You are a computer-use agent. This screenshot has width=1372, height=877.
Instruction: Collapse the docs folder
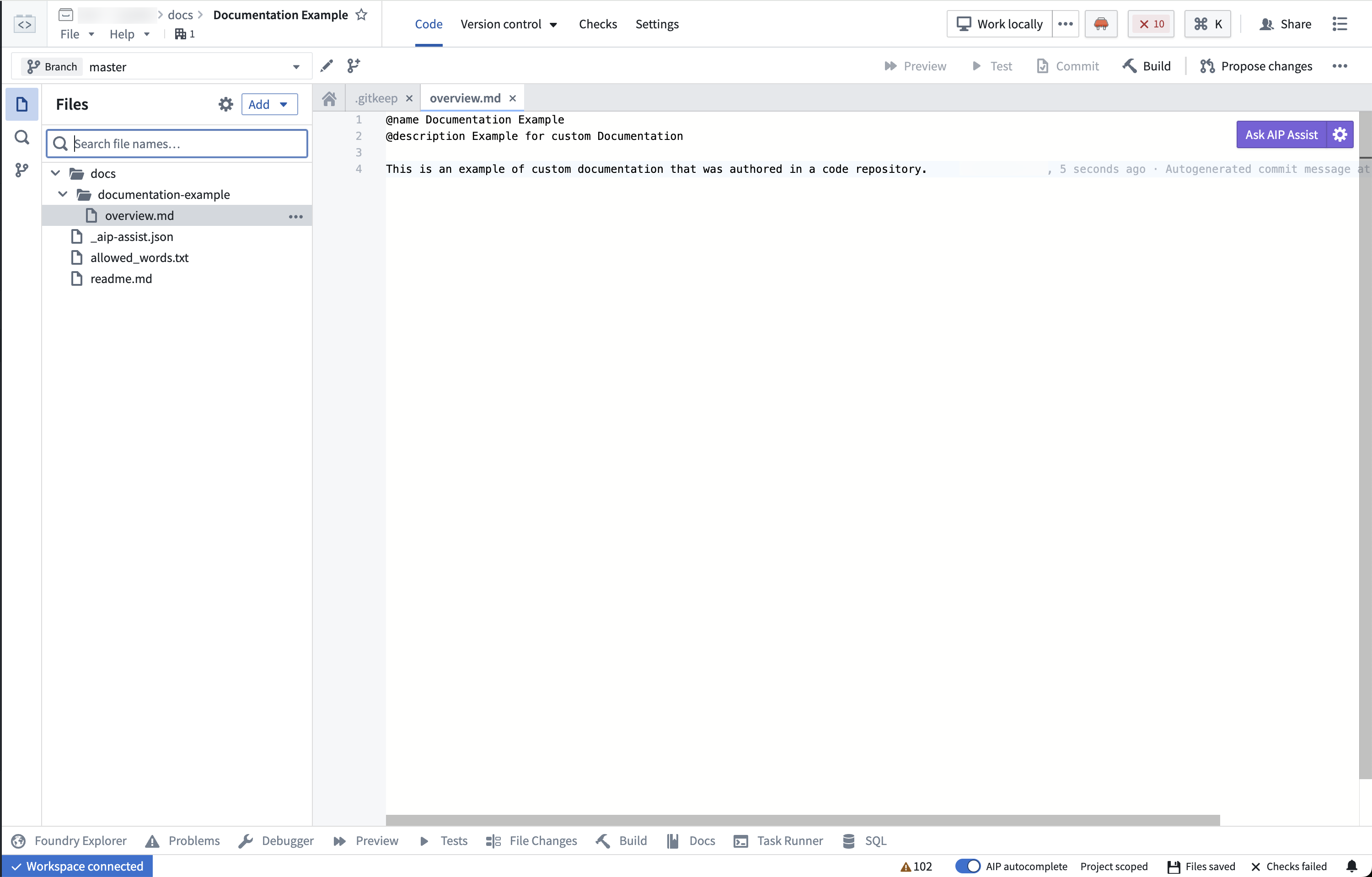(56, 173)
